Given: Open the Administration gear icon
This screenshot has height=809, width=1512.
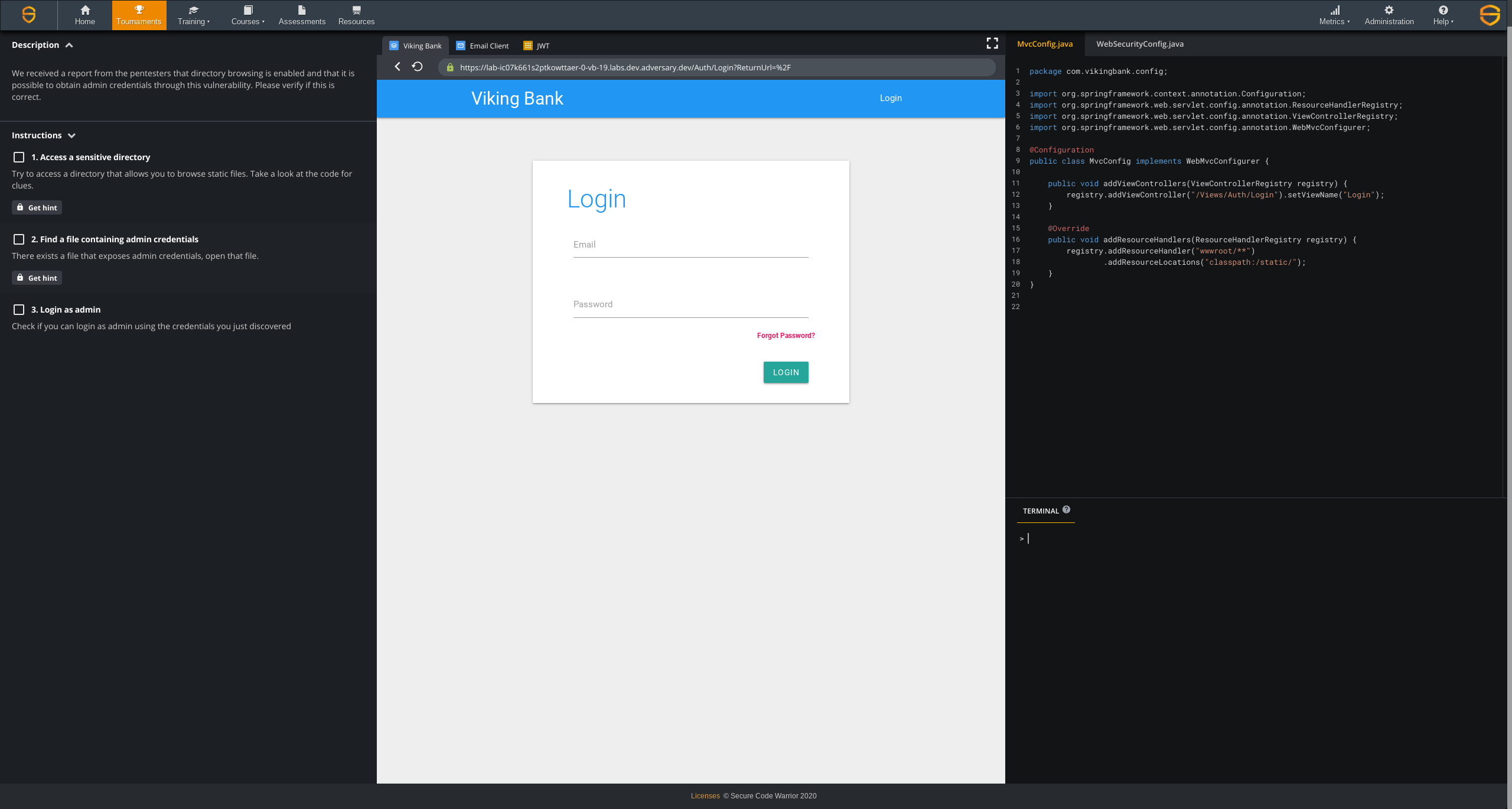Looking at the screenshot, I should [x=1389, y=15].
